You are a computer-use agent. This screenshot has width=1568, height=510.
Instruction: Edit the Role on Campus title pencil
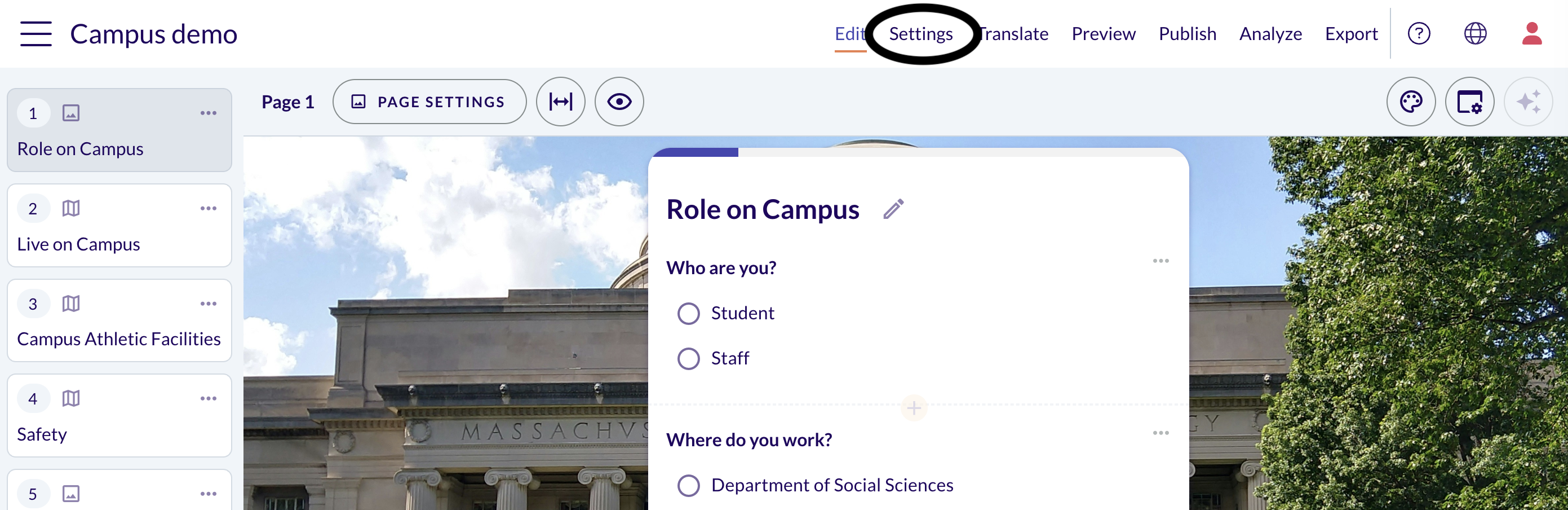[893, 209]
